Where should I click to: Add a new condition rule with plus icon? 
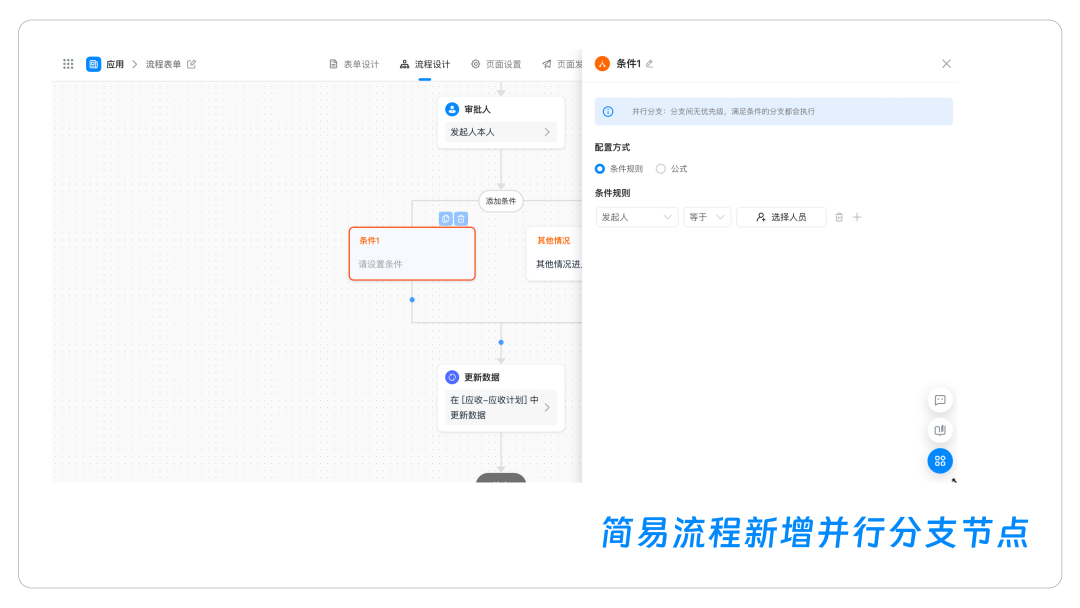click(857, 217)
